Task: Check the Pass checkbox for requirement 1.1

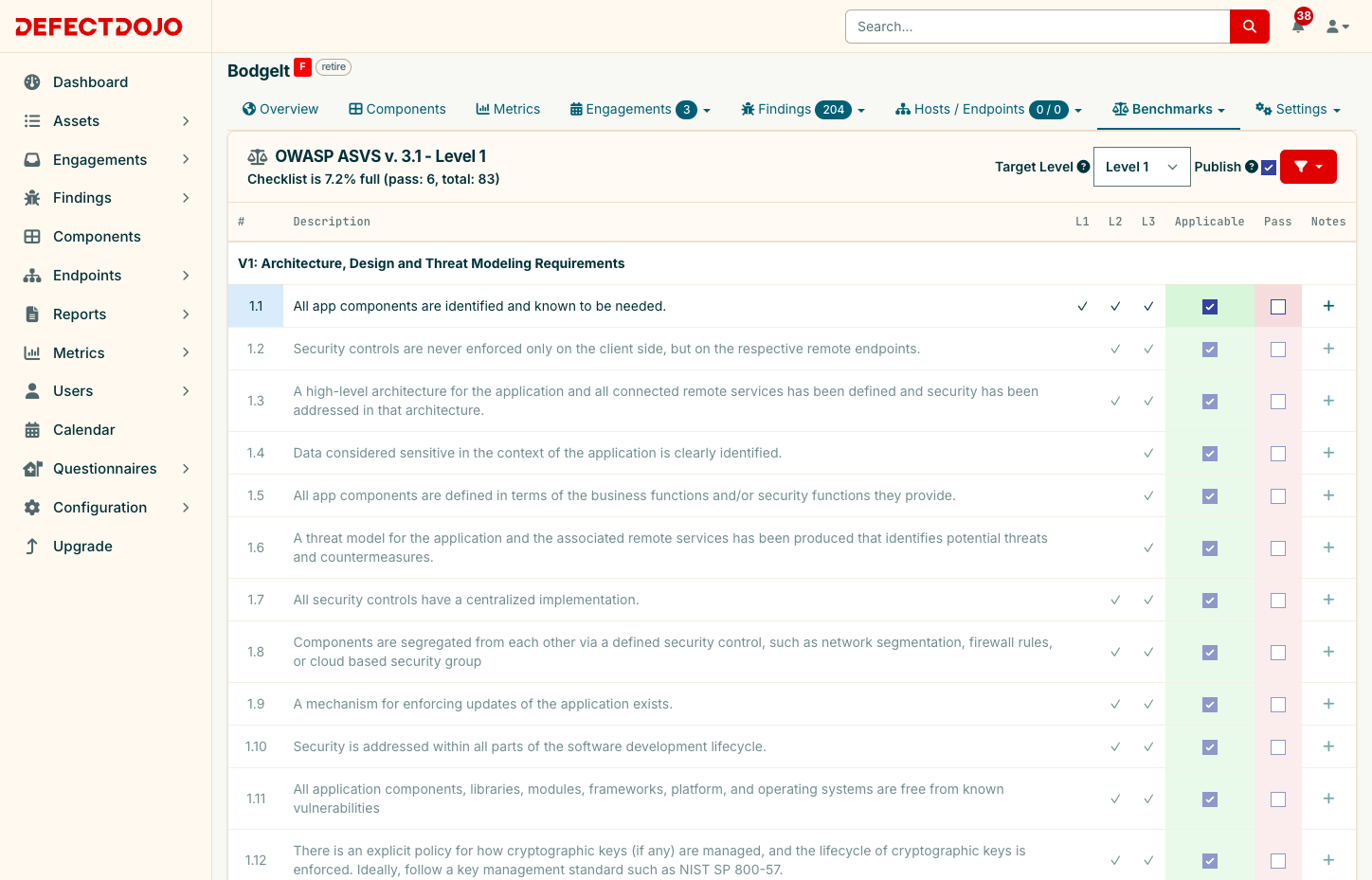Action: pyautogui.click(x=1278, y=307)
